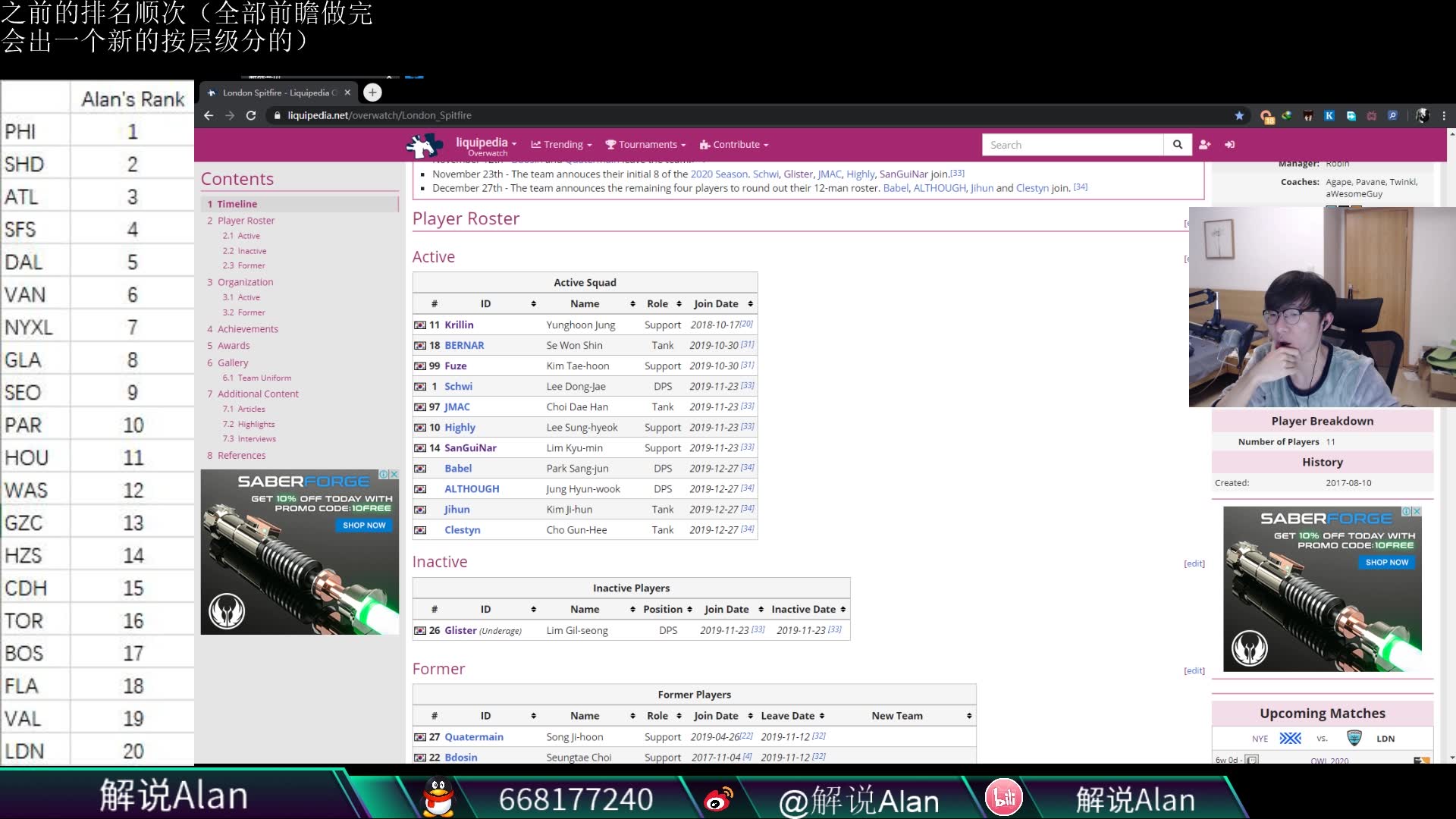The height and width of the screenshot is (819, 1456).
Task: Open the Glister inactive player page
Action: 460,630
